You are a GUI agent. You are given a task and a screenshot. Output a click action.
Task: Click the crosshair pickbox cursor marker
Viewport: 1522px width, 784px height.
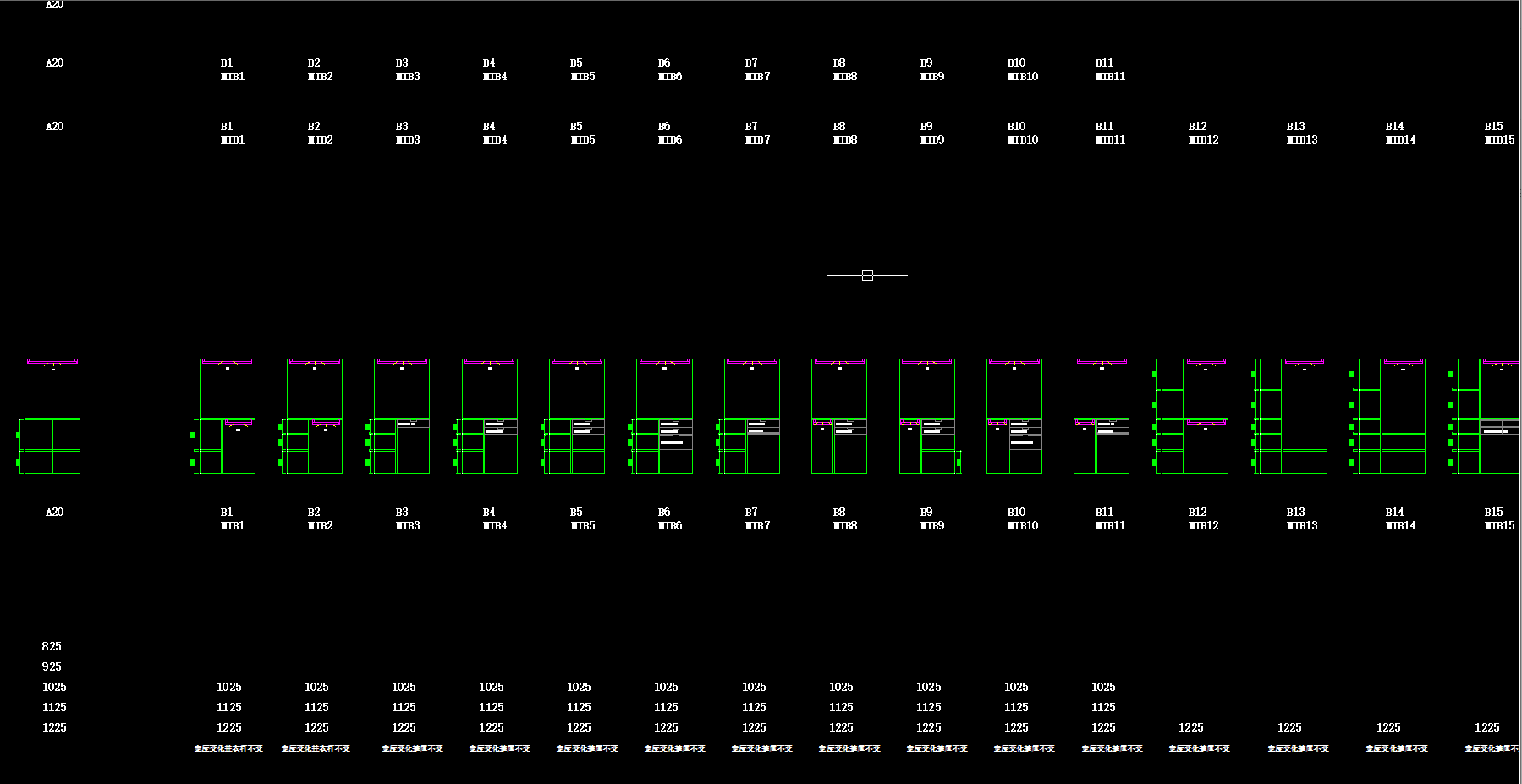867,275
